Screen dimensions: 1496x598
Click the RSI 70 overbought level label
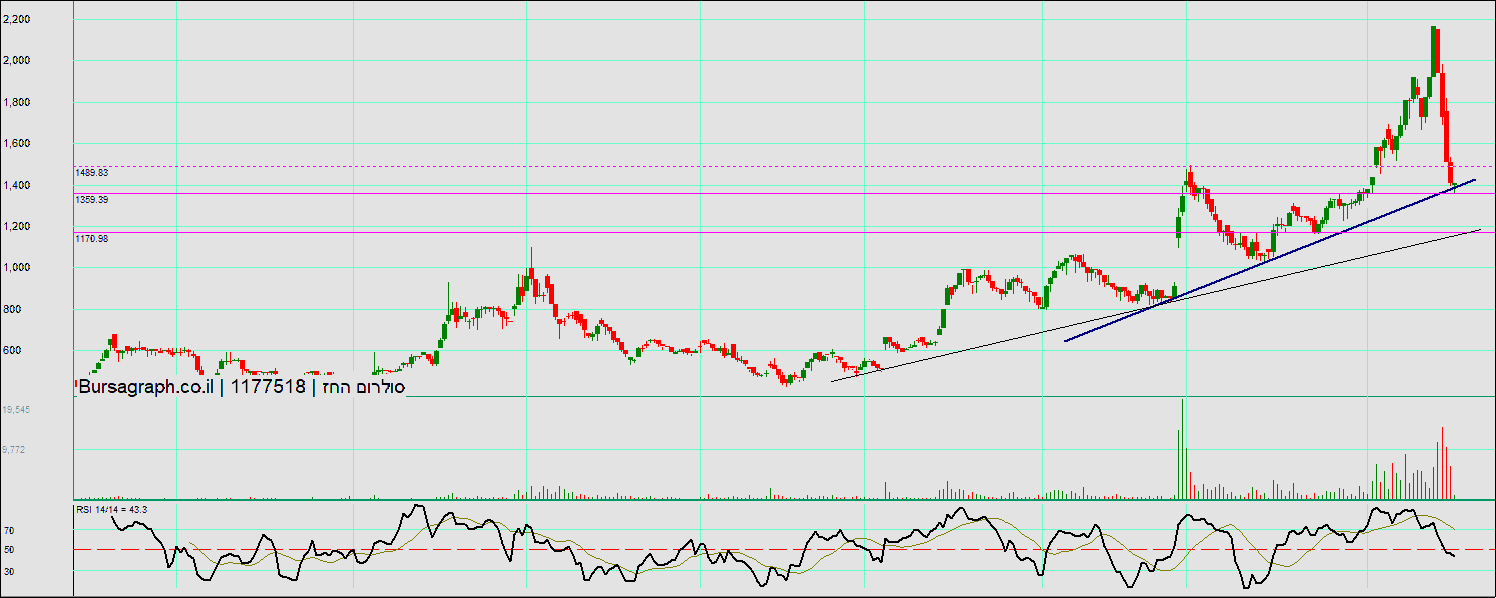coord(9,530)
